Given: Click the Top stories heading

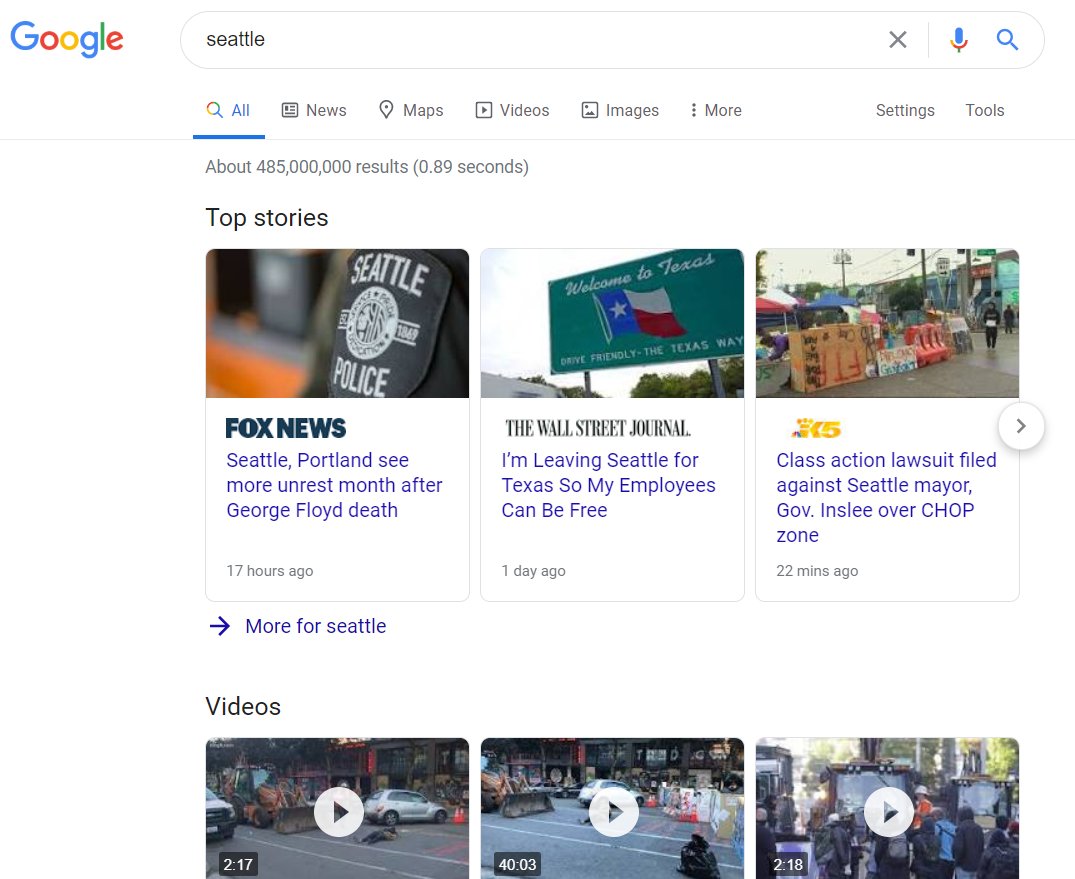Looking at the screenshot, I should pyautogui.click(x=267, y=217).
